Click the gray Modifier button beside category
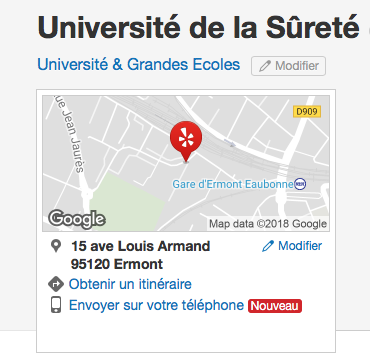Screen dimensions: 370x360 (288, 66)
